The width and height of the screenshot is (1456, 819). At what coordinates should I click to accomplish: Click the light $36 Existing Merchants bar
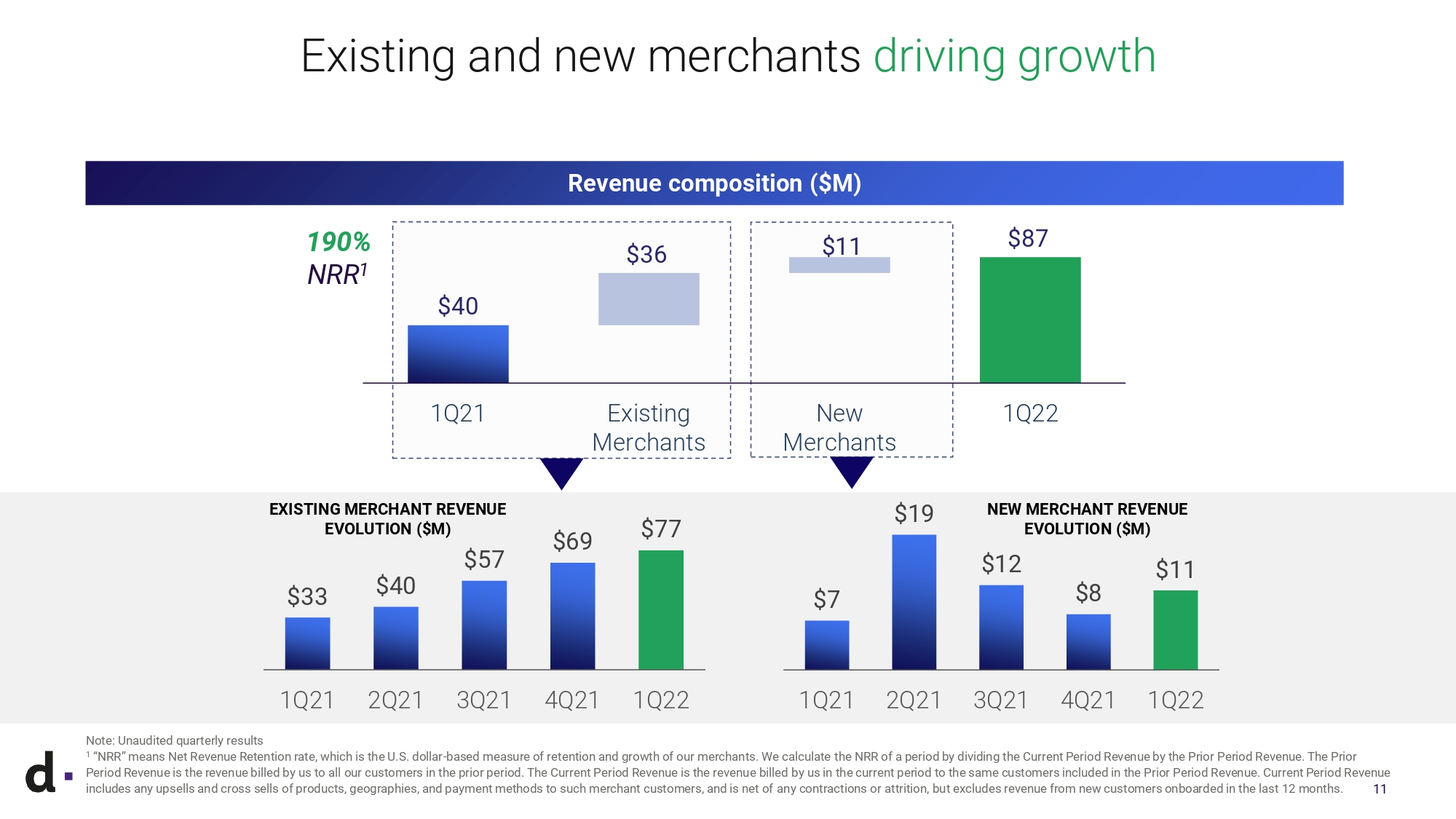649,299
